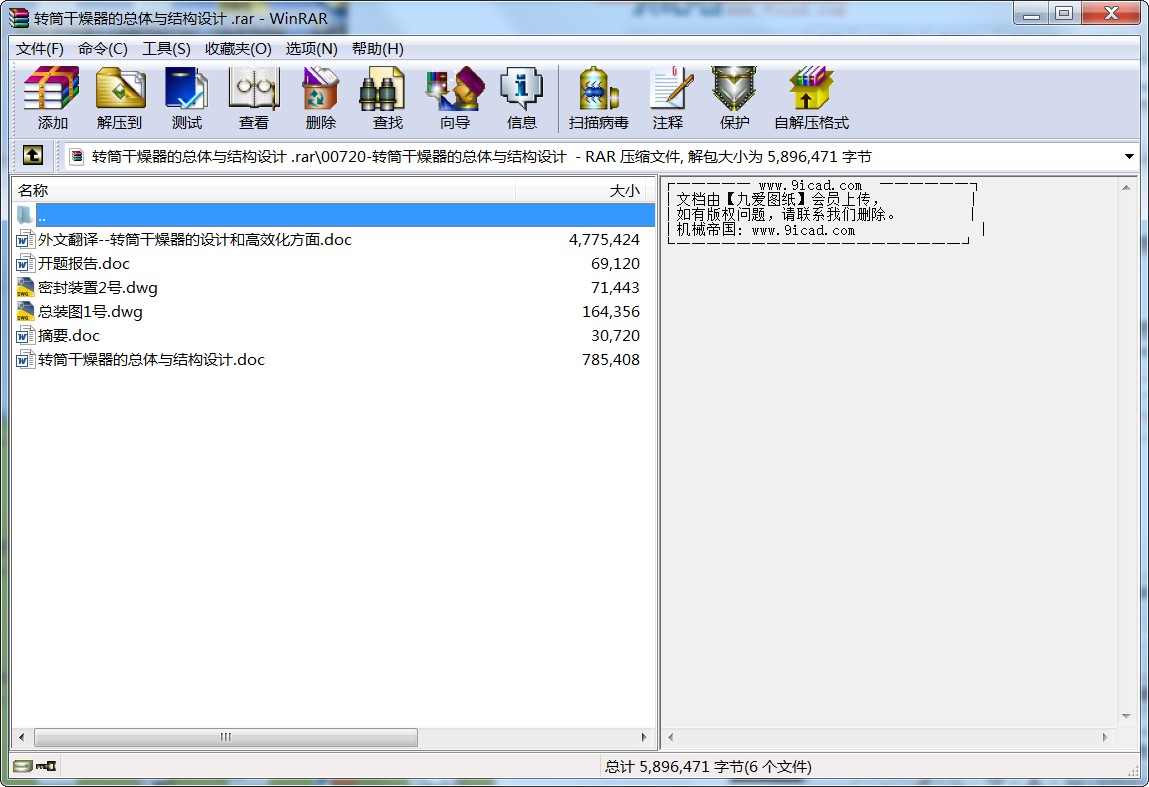Image resolution: width=1149 pixels, height=787 pixels.
Task: Click the 添加 (Add) toolbar icon
Action: coord(51,89)
